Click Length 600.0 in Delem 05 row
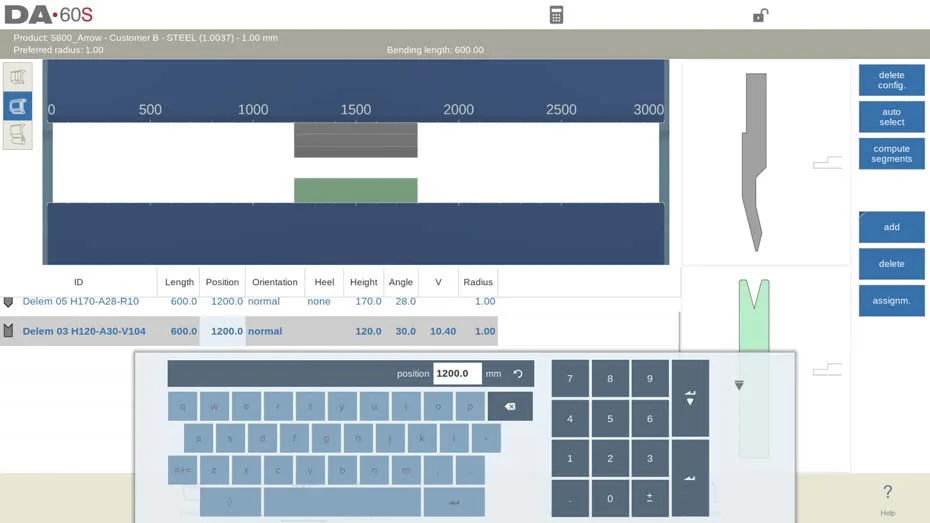Image resolution: width=930 pixels, height=523 pixels. (x=184, y=301)
